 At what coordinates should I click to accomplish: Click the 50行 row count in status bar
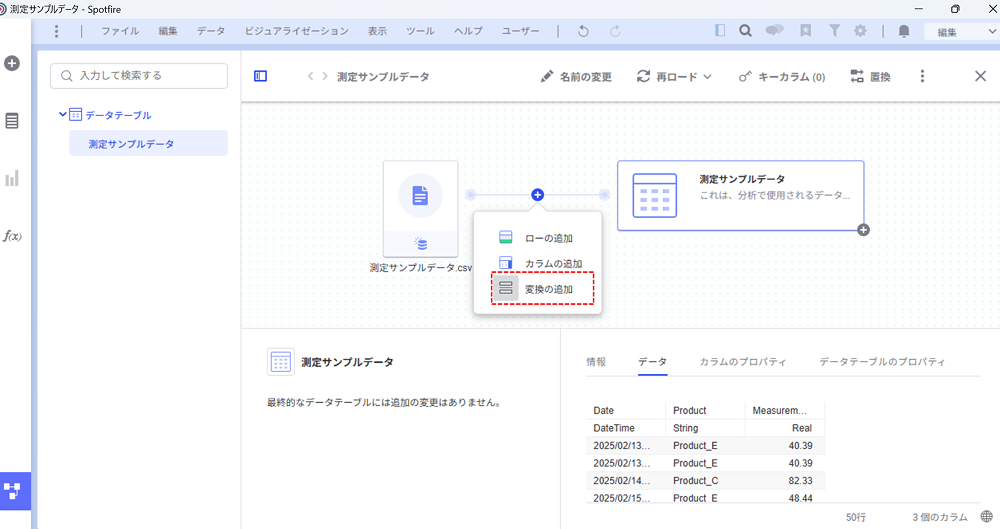pyautogui.click(x=856, y=517)
